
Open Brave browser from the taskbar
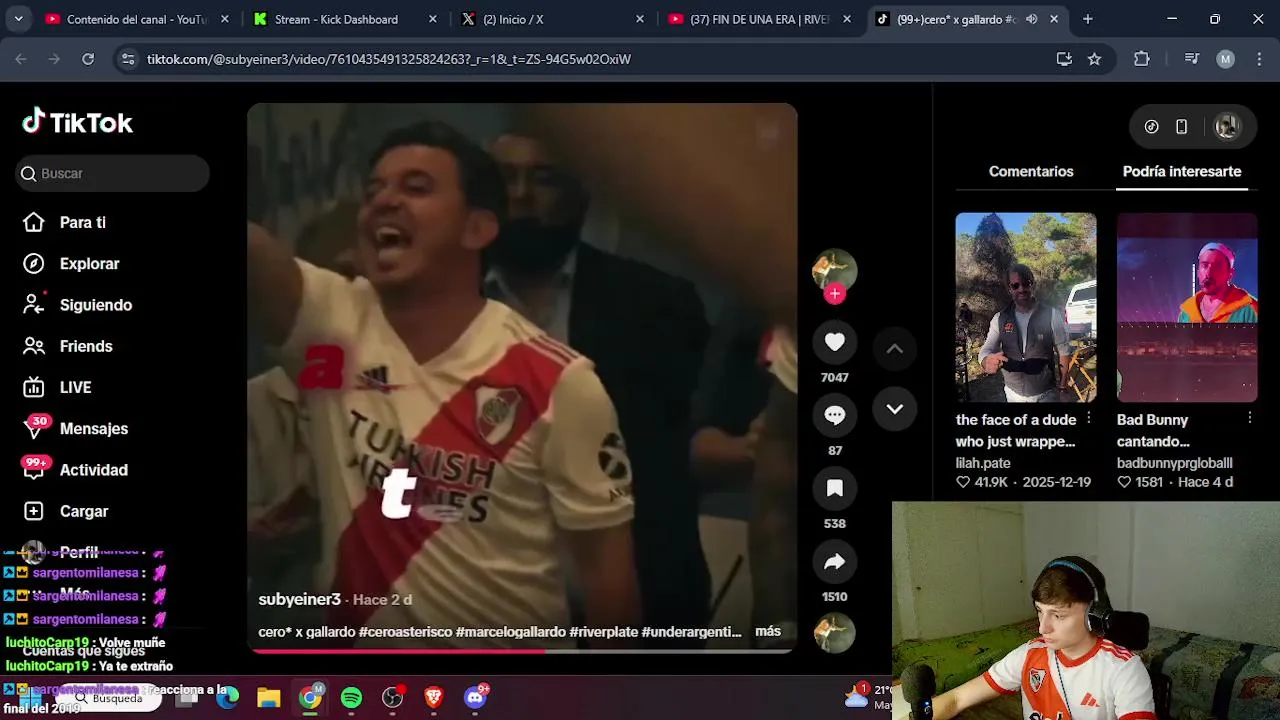(x=434, y=697)
